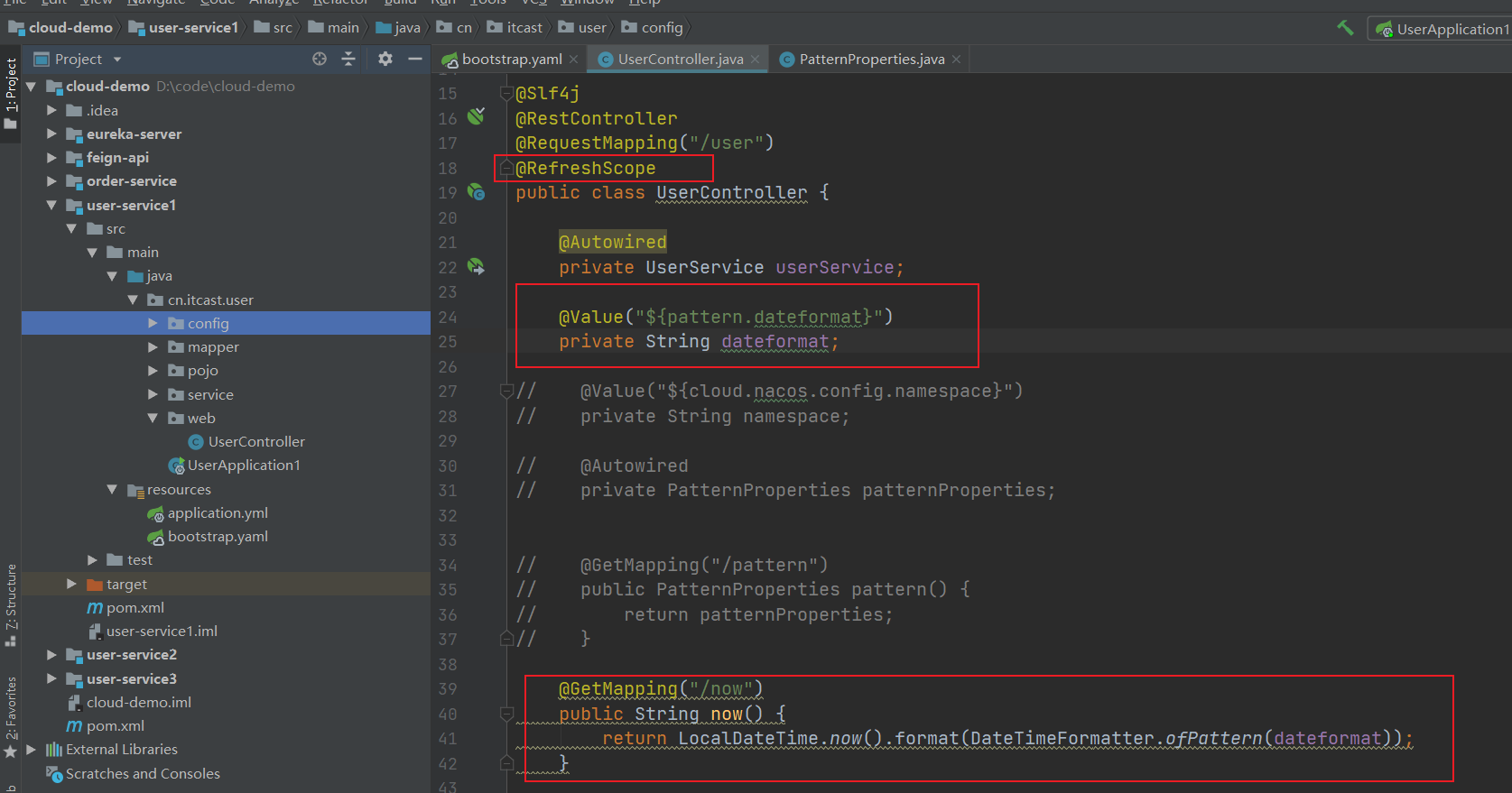Expand the service package

pyautogui.click(x=153, y=394)
